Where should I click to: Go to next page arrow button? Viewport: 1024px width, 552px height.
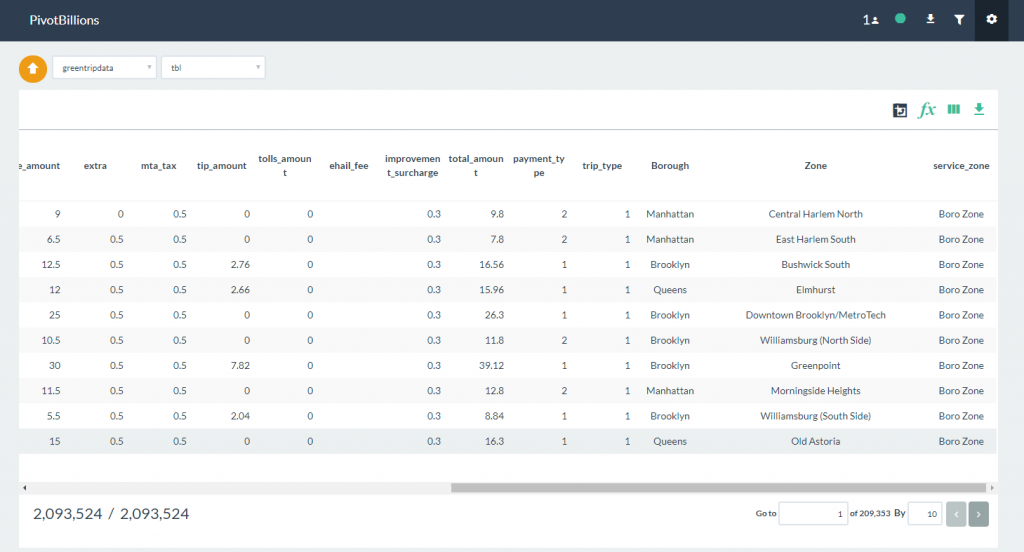(x=978, y=514)
